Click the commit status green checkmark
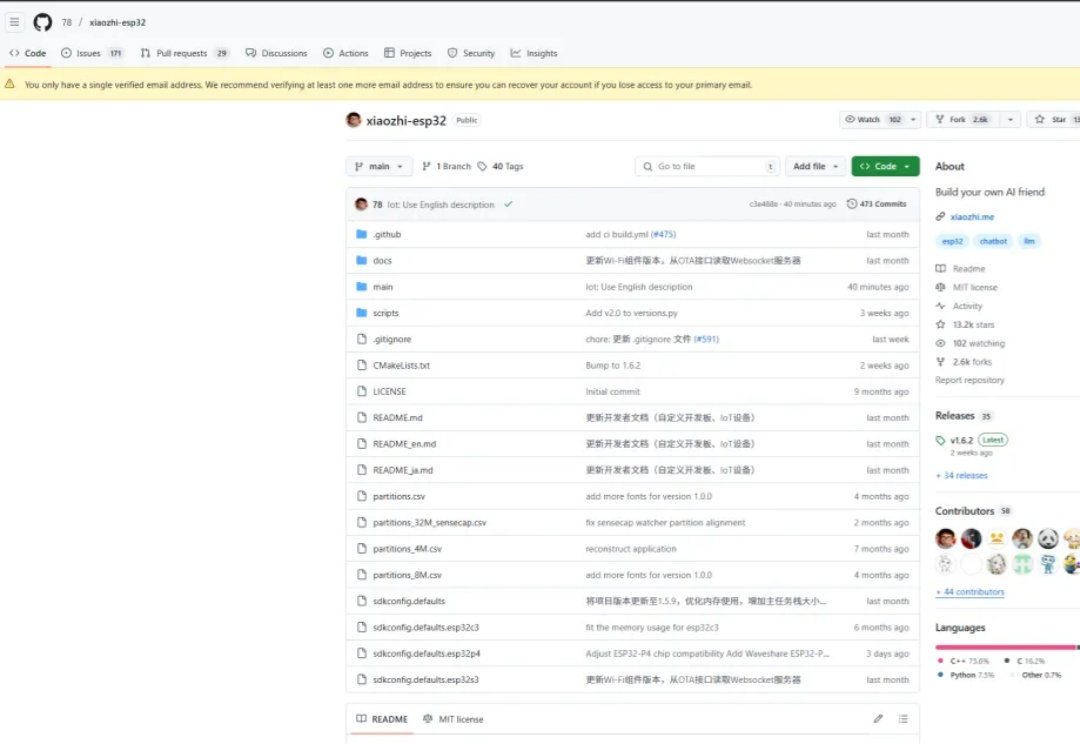This screenshot has width=1080, height=744. pyautogui.click(x=508, y=204)
